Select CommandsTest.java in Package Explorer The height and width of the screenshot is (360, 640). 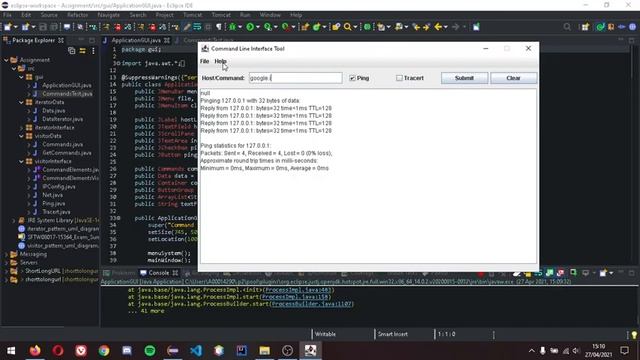coord(67,94)
